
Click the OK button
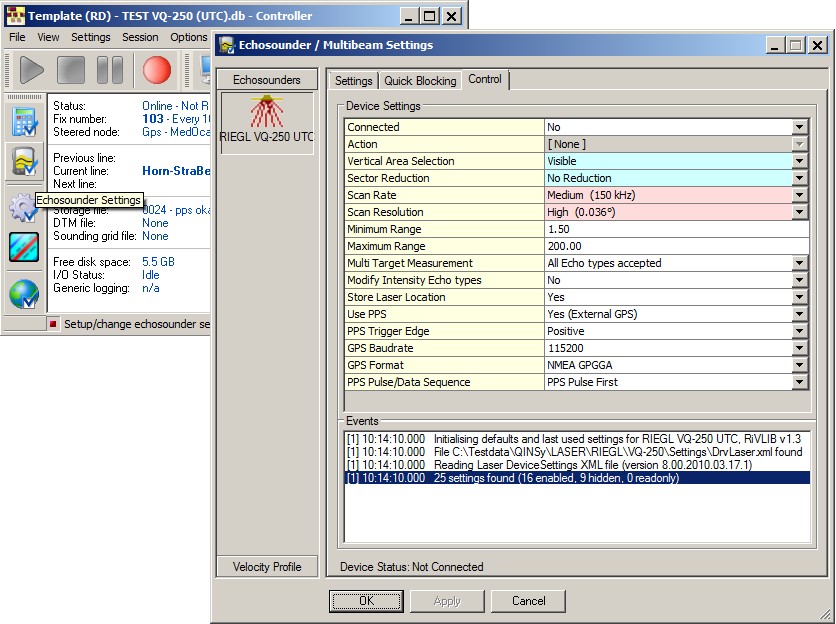366,601
